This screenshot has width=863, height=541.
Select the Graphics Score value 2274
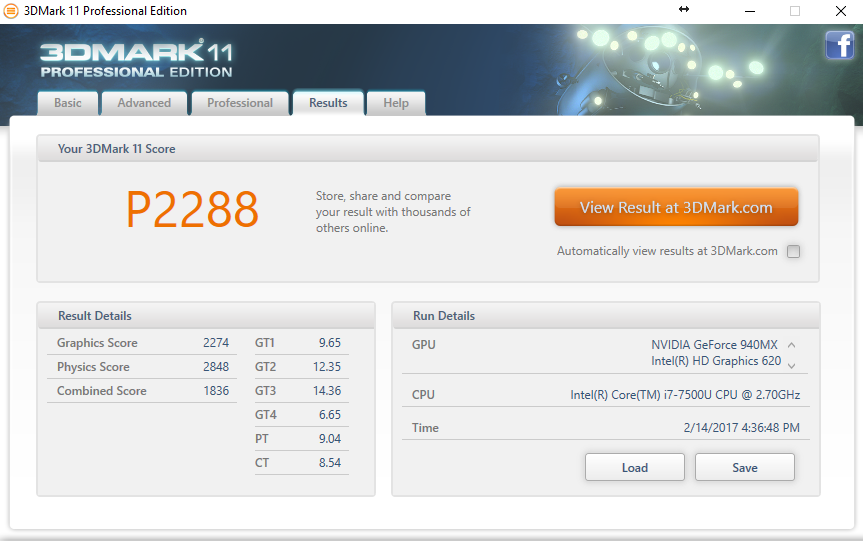(216, 343)
